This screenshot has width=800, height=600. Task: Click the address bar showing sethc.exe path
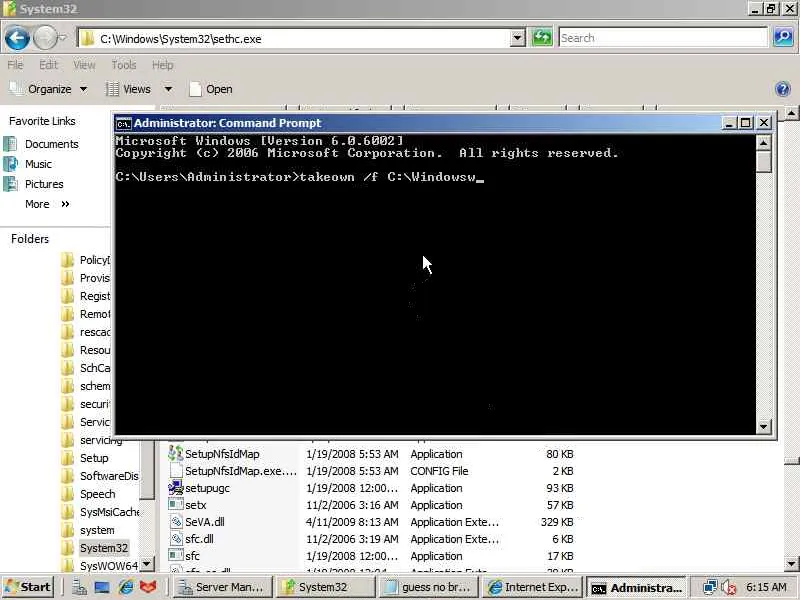click(294, 39)
